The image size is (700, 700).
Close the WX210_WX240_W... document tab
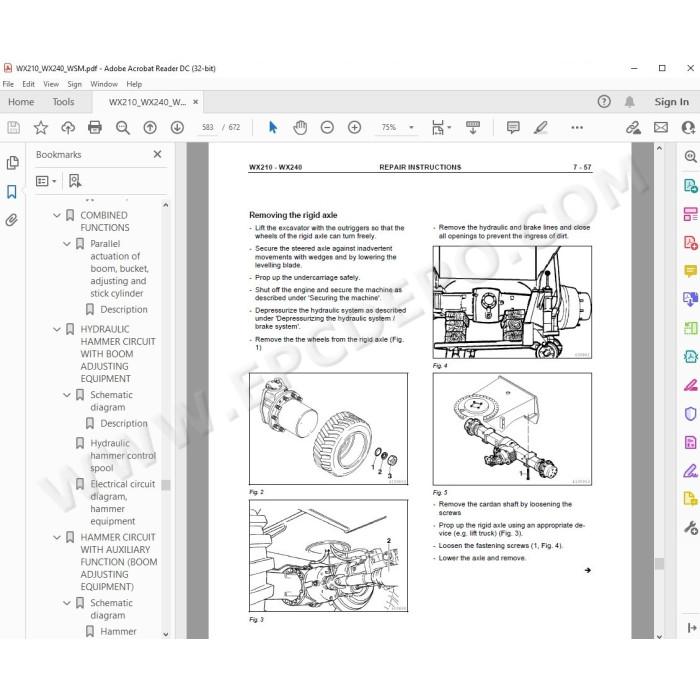[196, 102]
